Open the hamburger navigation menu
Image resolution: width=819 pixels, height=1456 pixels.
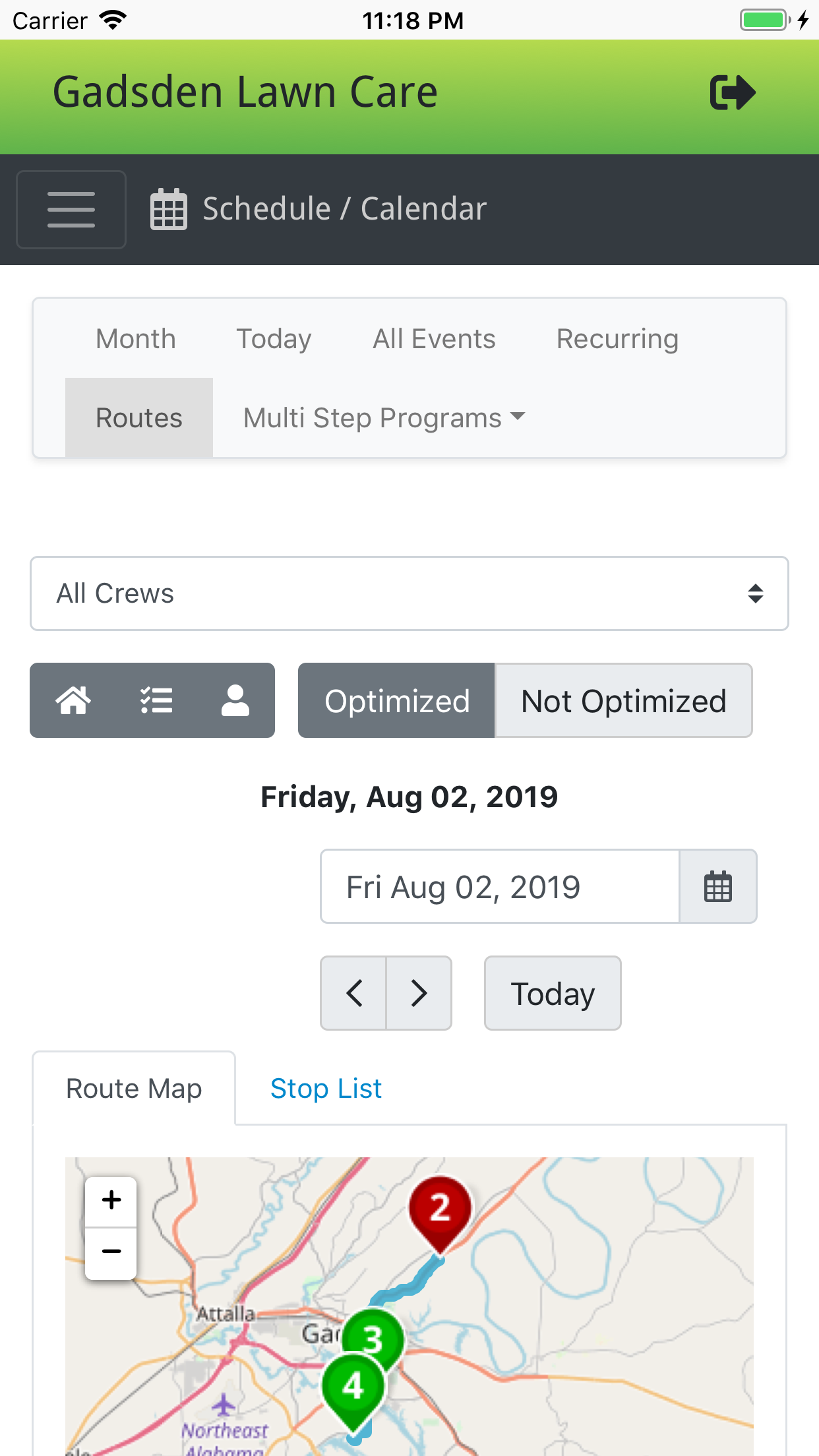[x=71, y=210]
